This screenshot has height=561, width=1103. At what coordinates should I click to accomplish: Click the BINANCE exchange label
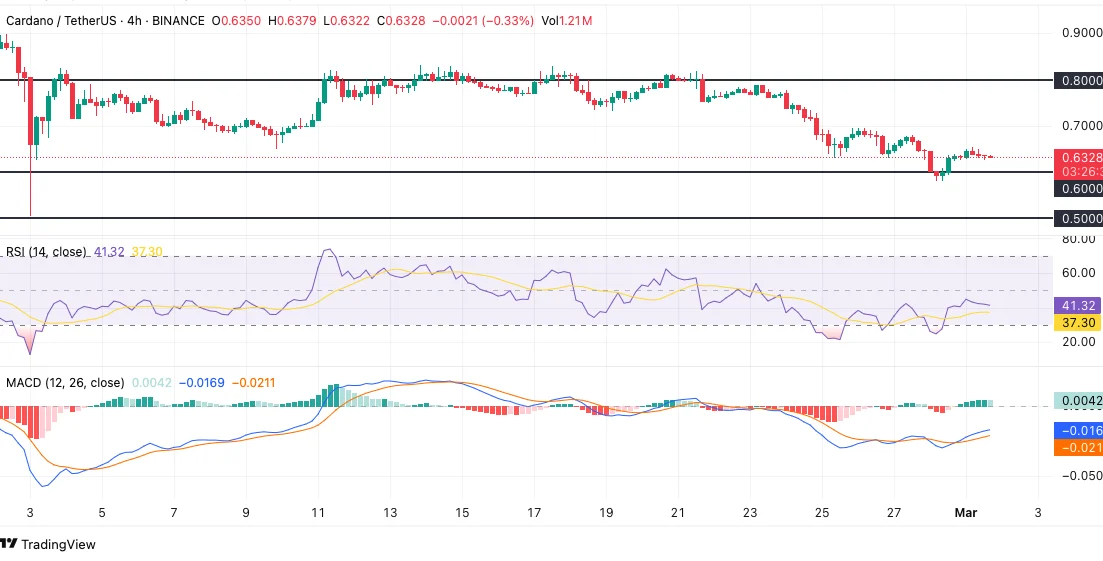179,21
